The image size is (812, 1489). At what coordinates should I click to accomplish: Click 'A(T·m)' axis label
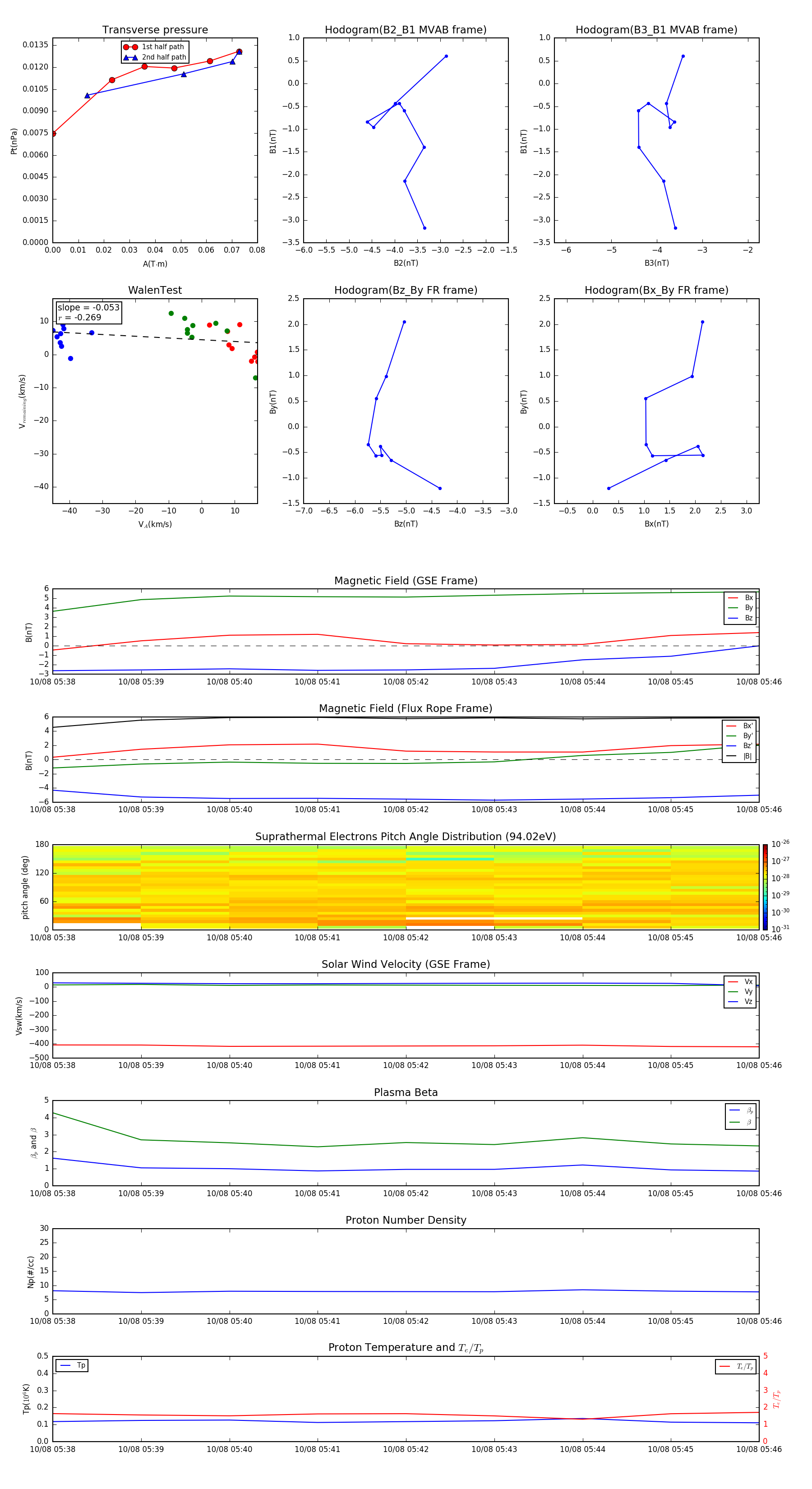[155, 264]
